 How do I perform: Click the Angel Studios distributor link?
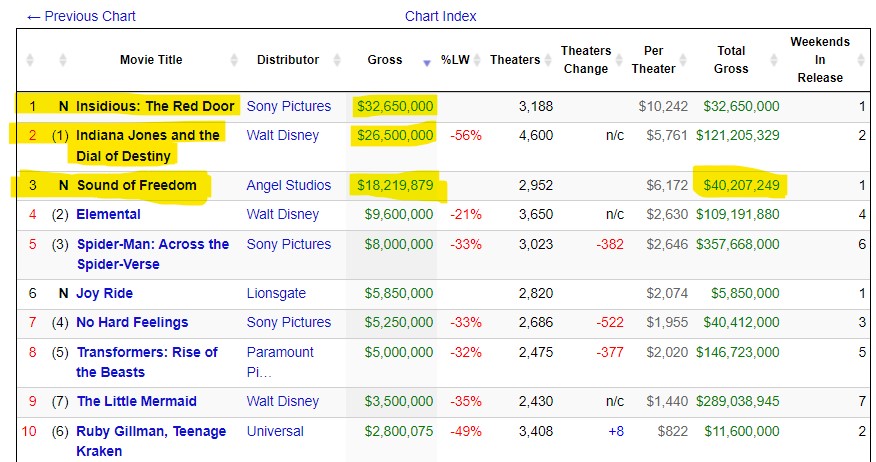click(289, 185)
